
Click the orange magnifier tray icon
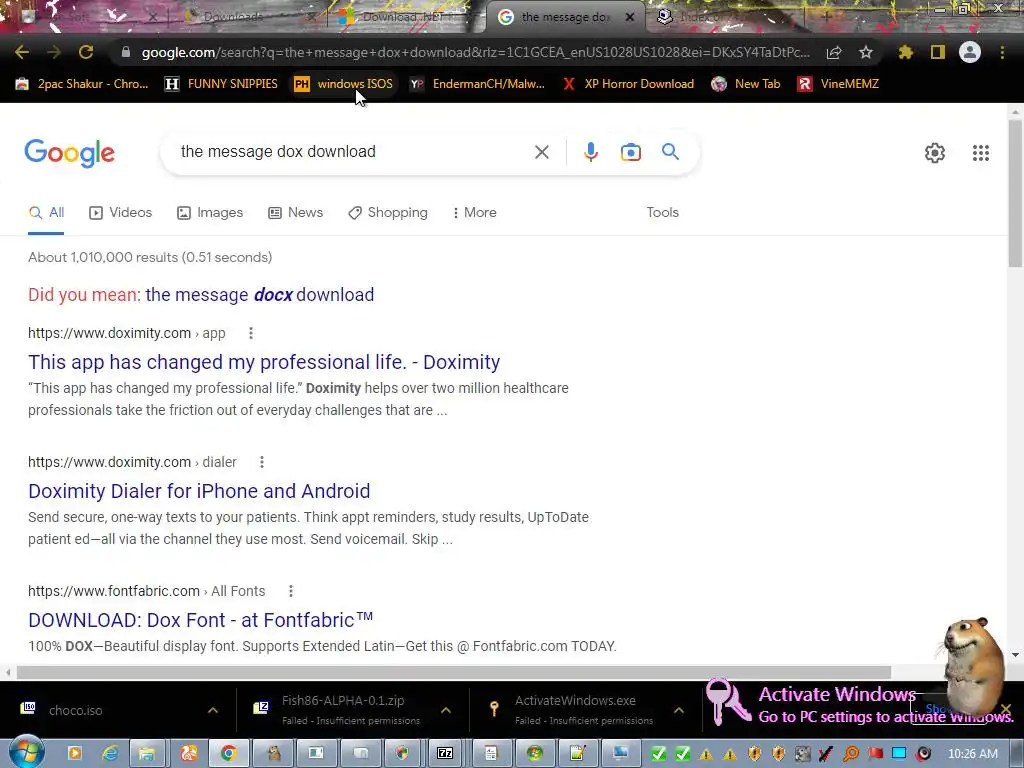[x=851, y=754]
